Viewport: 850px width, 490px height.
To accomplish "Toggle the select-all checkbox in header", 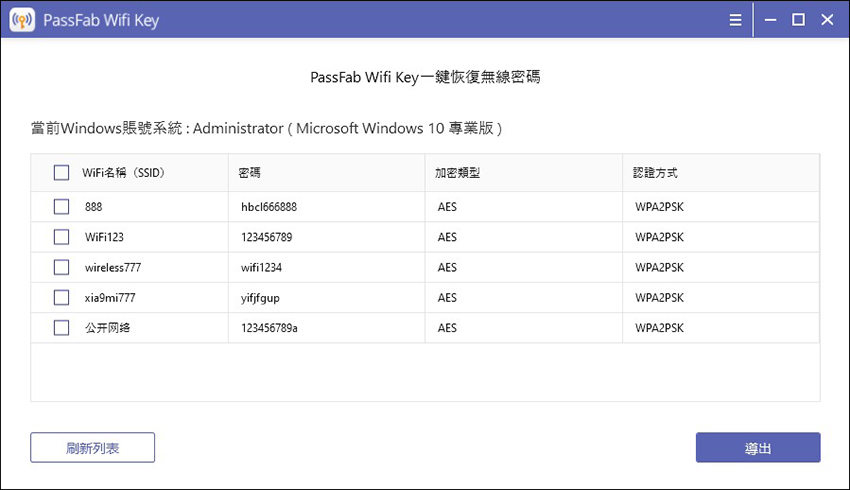I will pyautogui.click(x=61, y=173).
